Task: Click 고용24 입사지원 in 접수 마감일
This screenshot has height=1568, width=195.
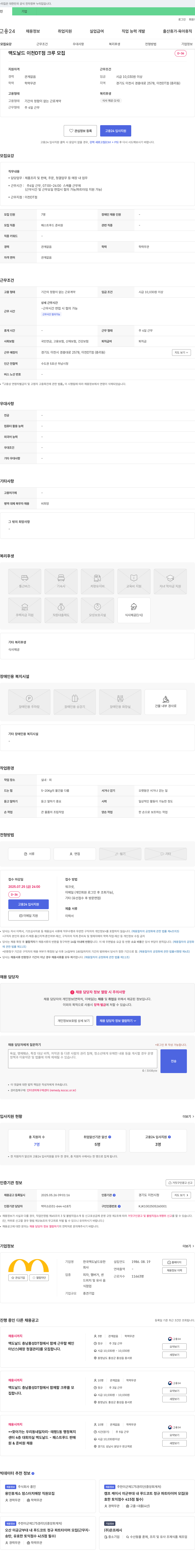Action: tap(29, 904)
